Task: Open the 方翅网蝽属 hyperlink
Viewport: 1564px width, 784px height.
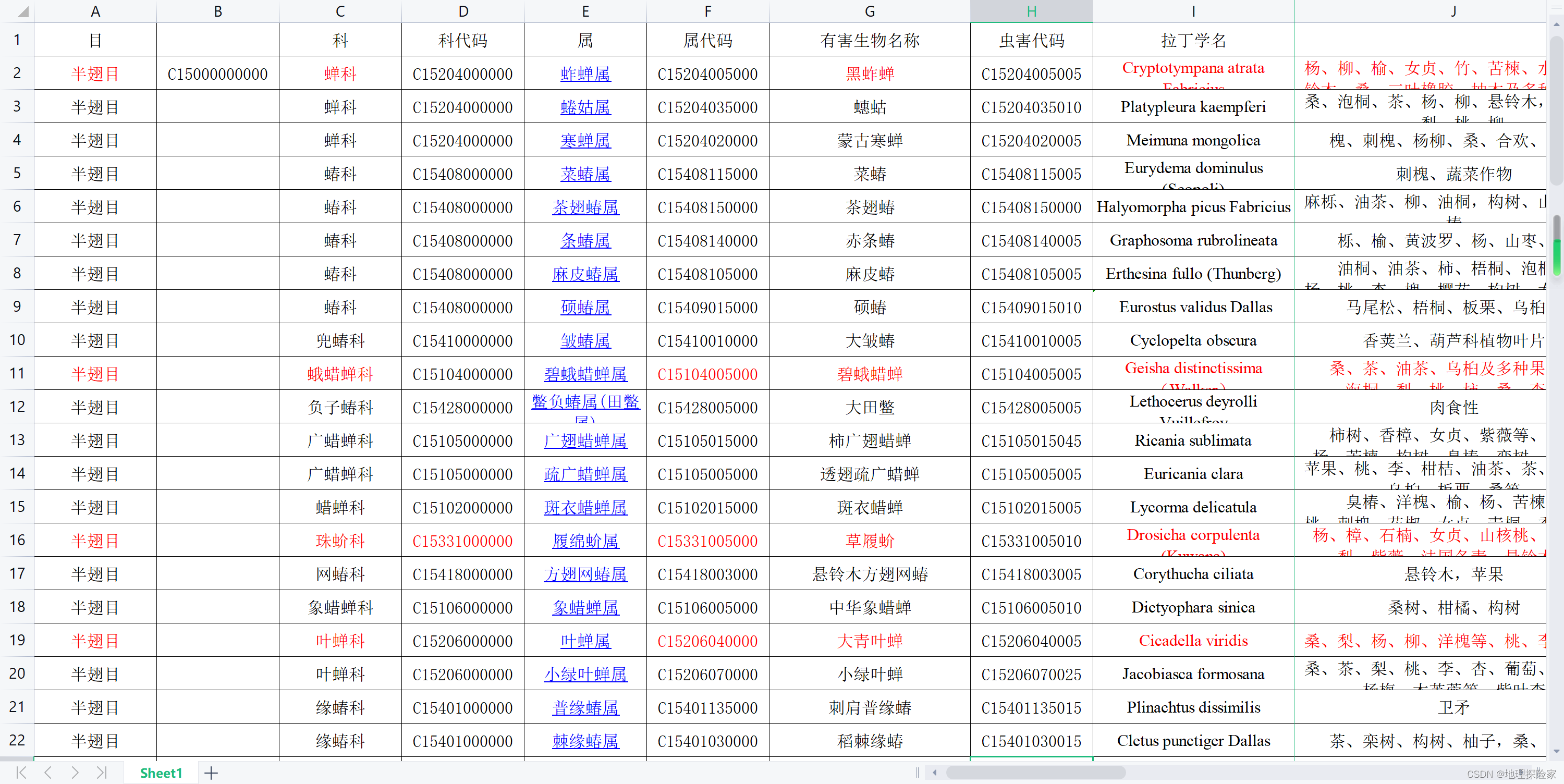Action: [585, 574]
